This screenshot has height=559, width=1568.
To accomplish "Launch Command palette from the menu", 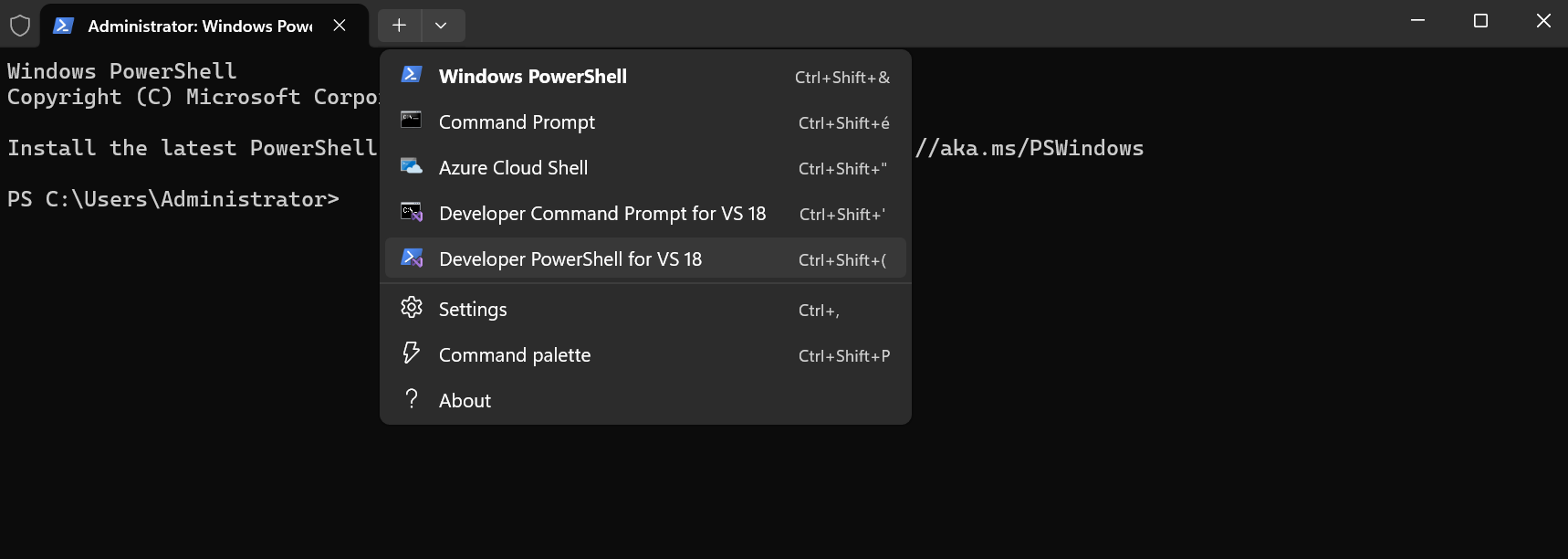I will 514,354.
